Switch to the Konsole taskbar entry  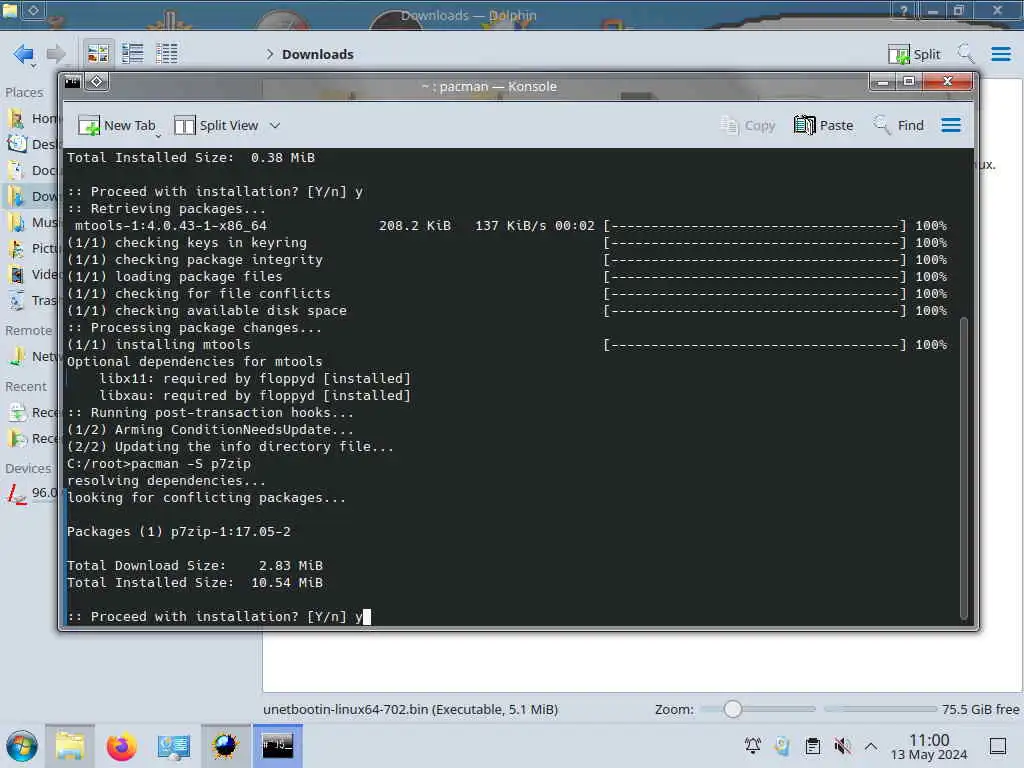[278, 746]
